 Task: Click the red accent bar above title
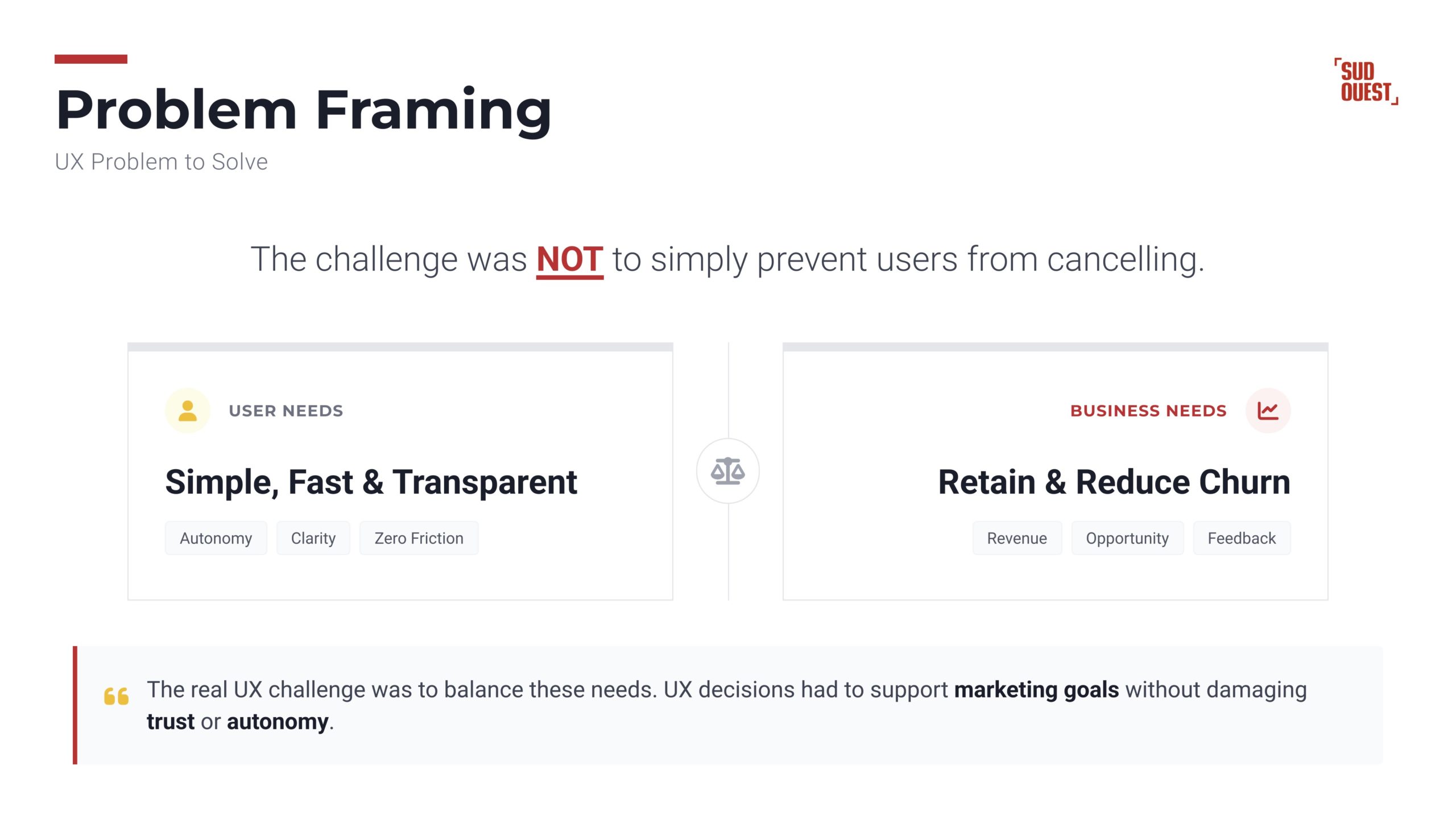point(91,59)
